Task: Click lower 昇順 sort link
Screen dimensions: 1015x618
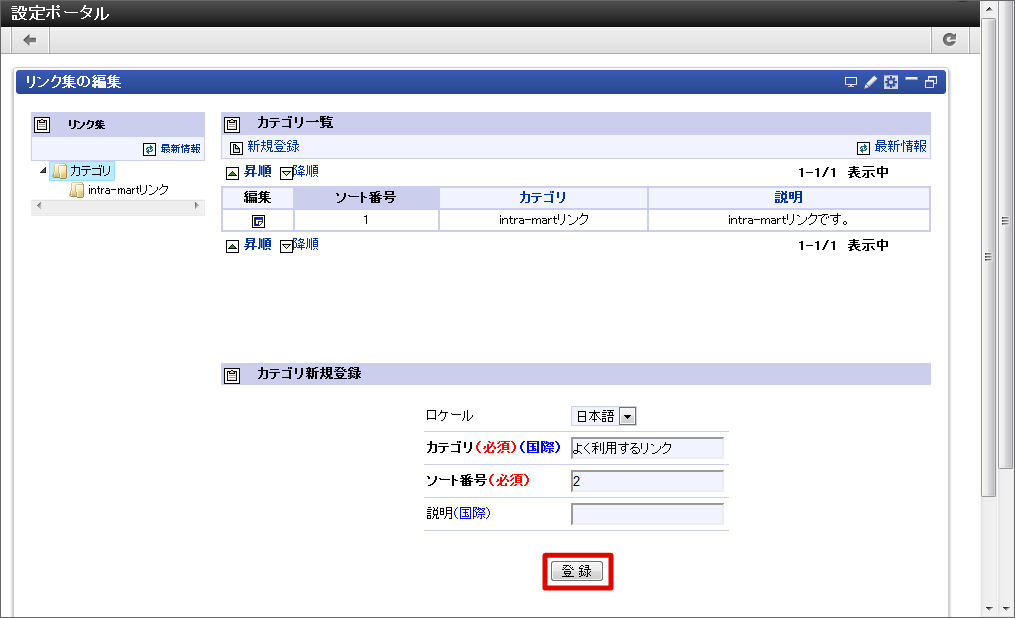Action: point(257,245)
